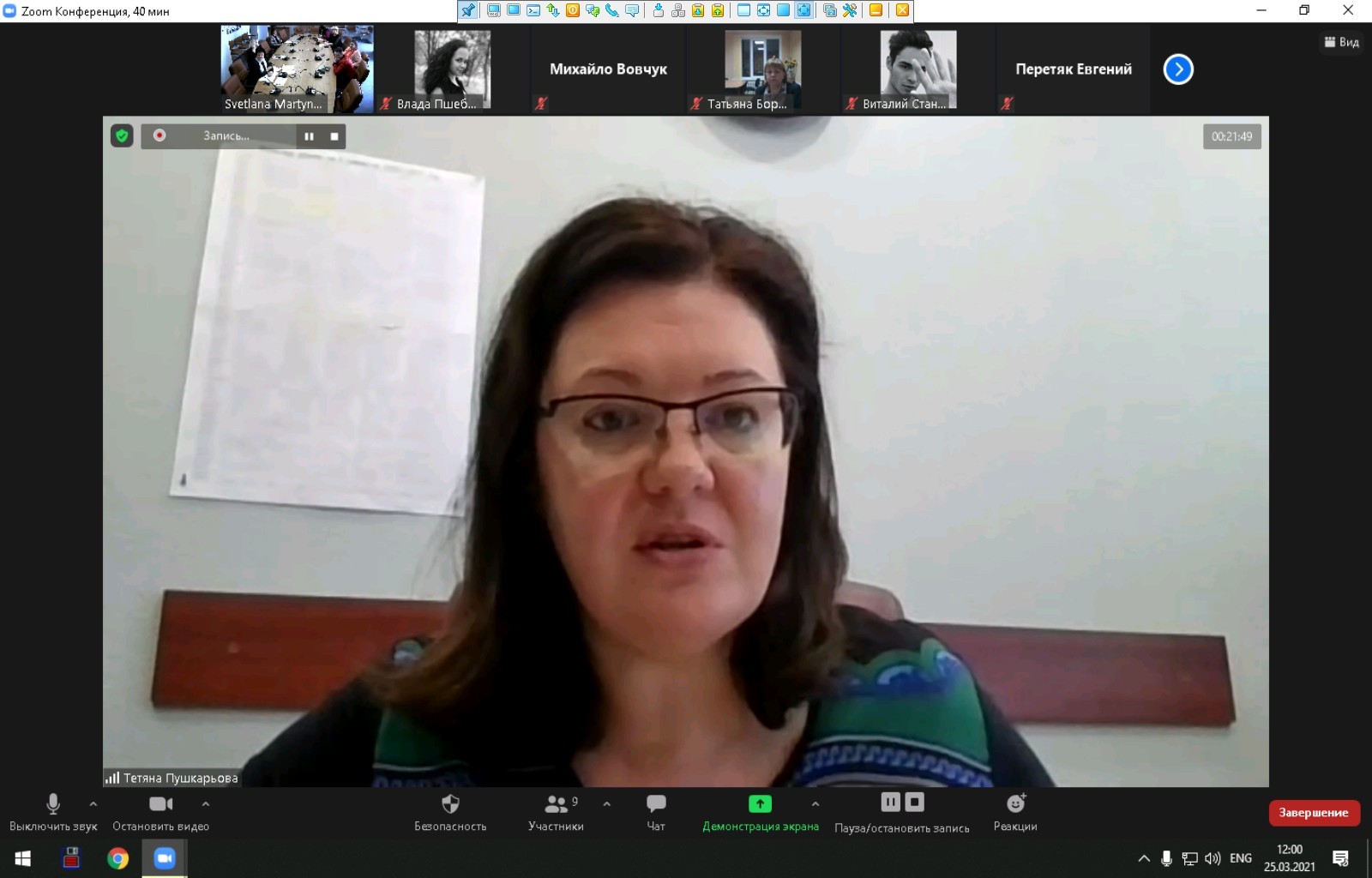
Task: Open the Безопасность security panel
Action: tap(450, 812)
